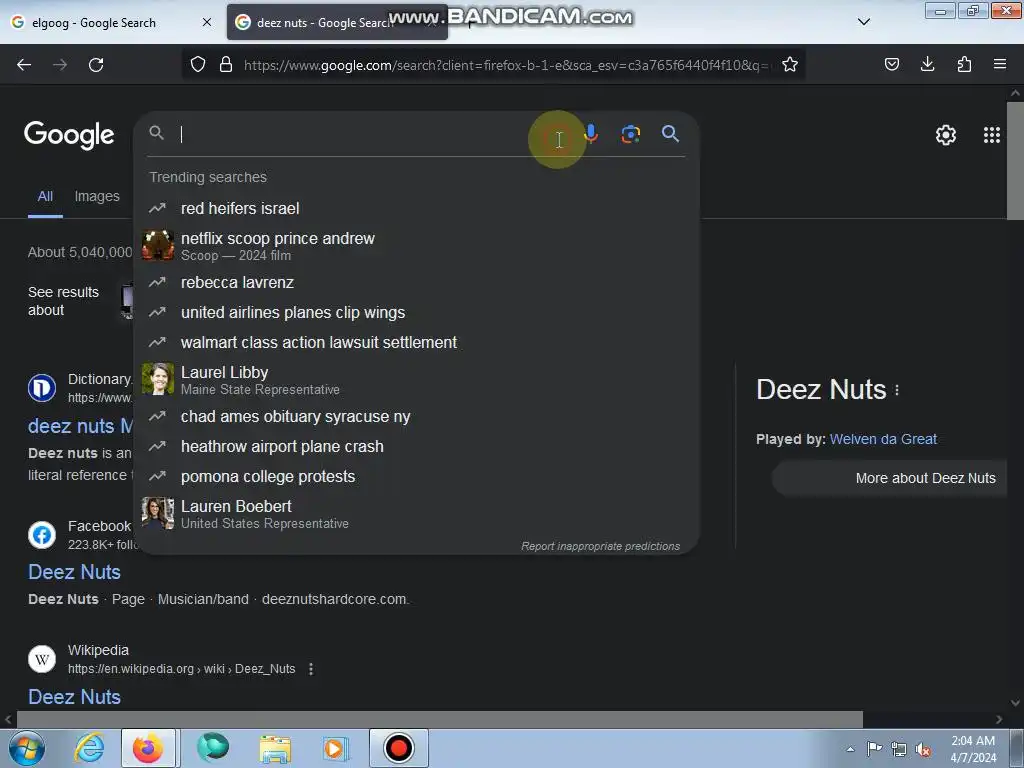Open Dictionary deez nuts result link

(x=80, y=426)
